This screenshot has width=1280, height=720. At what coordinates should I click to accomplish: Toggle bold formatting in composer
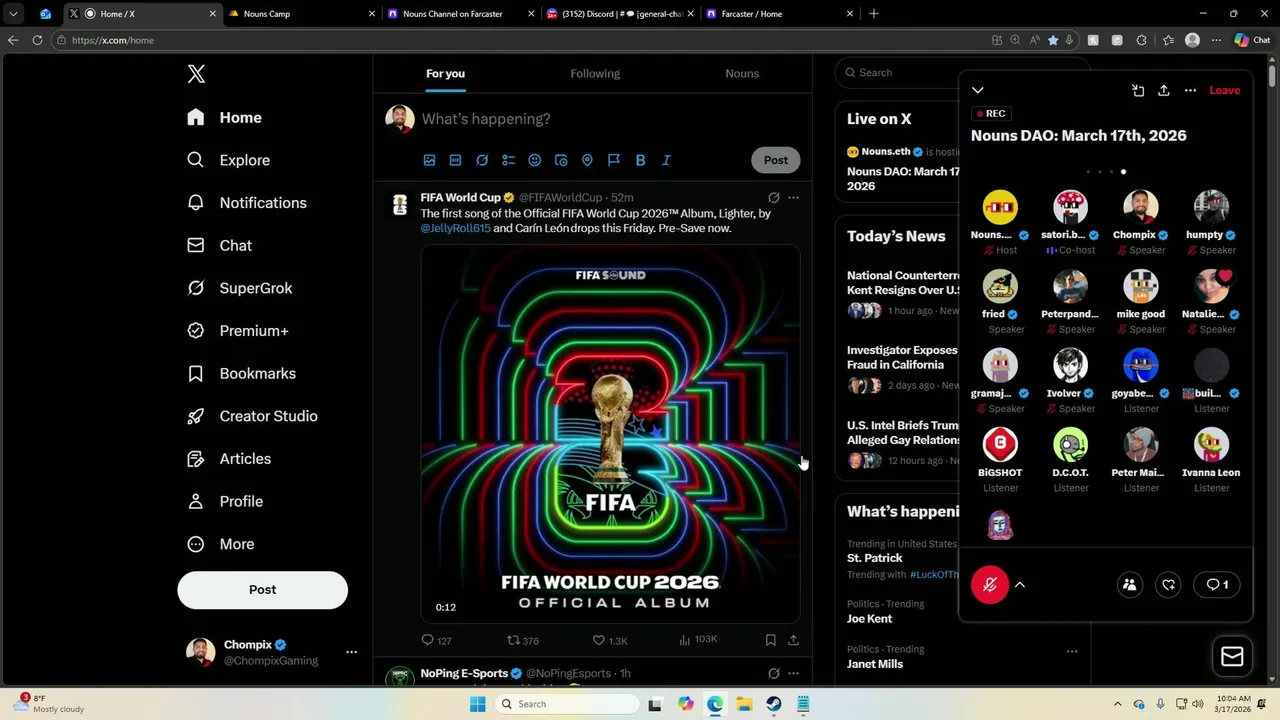point(640,160)
